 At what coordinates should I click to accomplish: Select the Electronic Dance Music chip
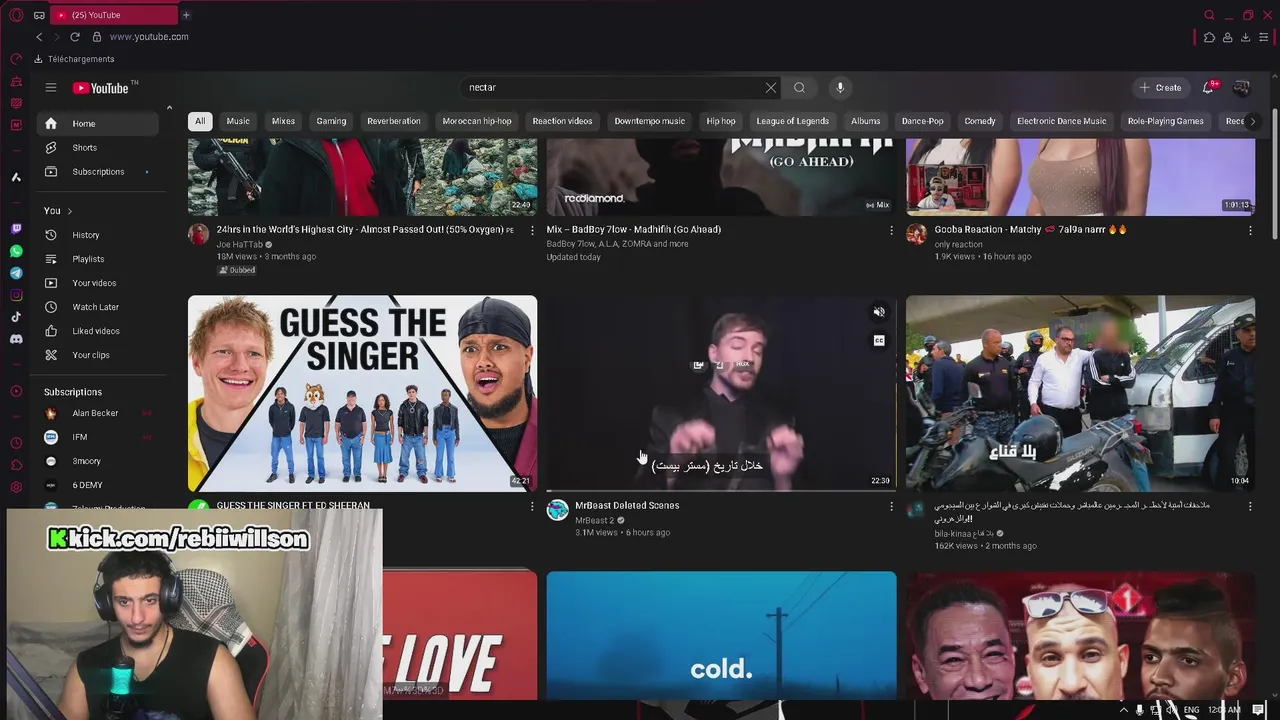(1062, 121)
